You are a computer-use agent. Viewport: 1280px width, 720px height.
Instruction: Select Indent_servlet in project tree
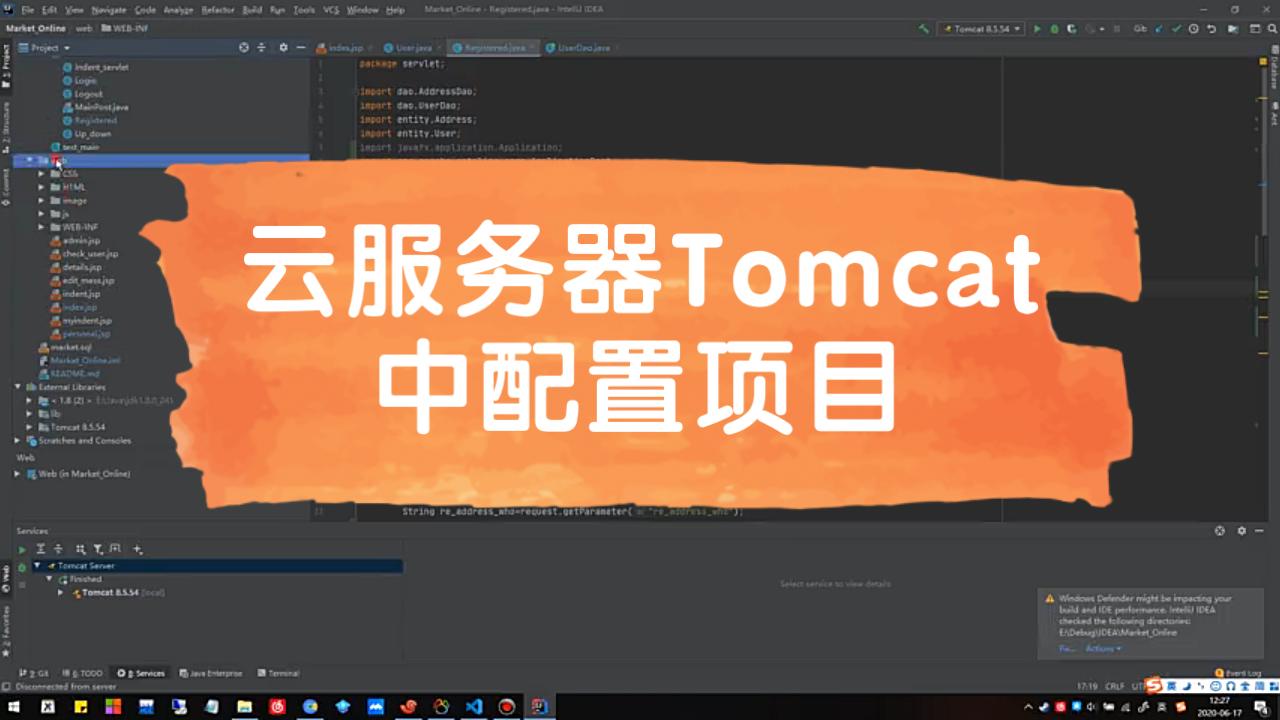pos(96,67)
